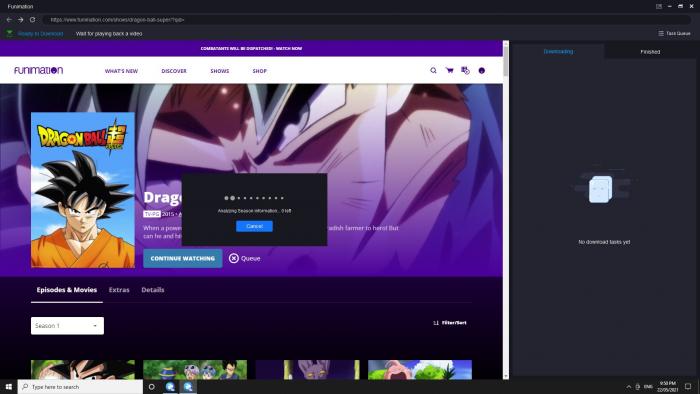The width and height of the screenshot is (700, 394).
Task: Cancel the season analysis dialog
Action: pos(254,226)
